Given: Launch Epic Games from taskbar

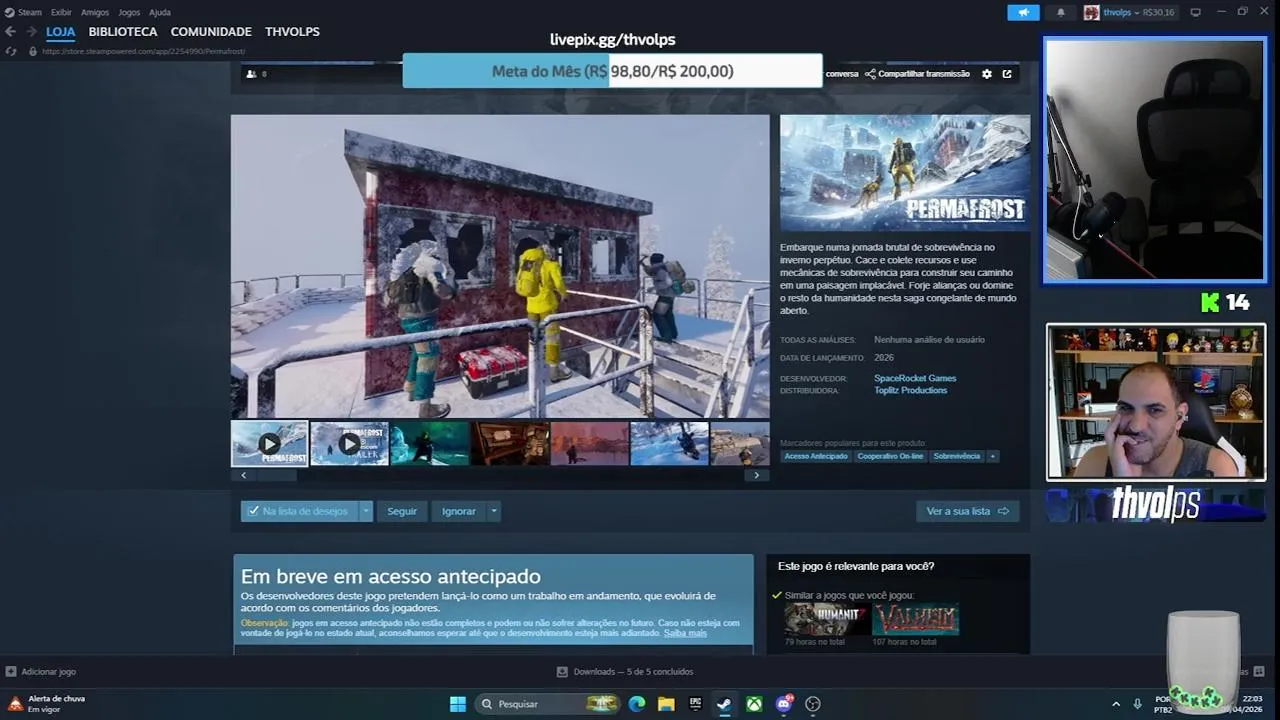Looking at the screenshot, I should tap(695, 704).
